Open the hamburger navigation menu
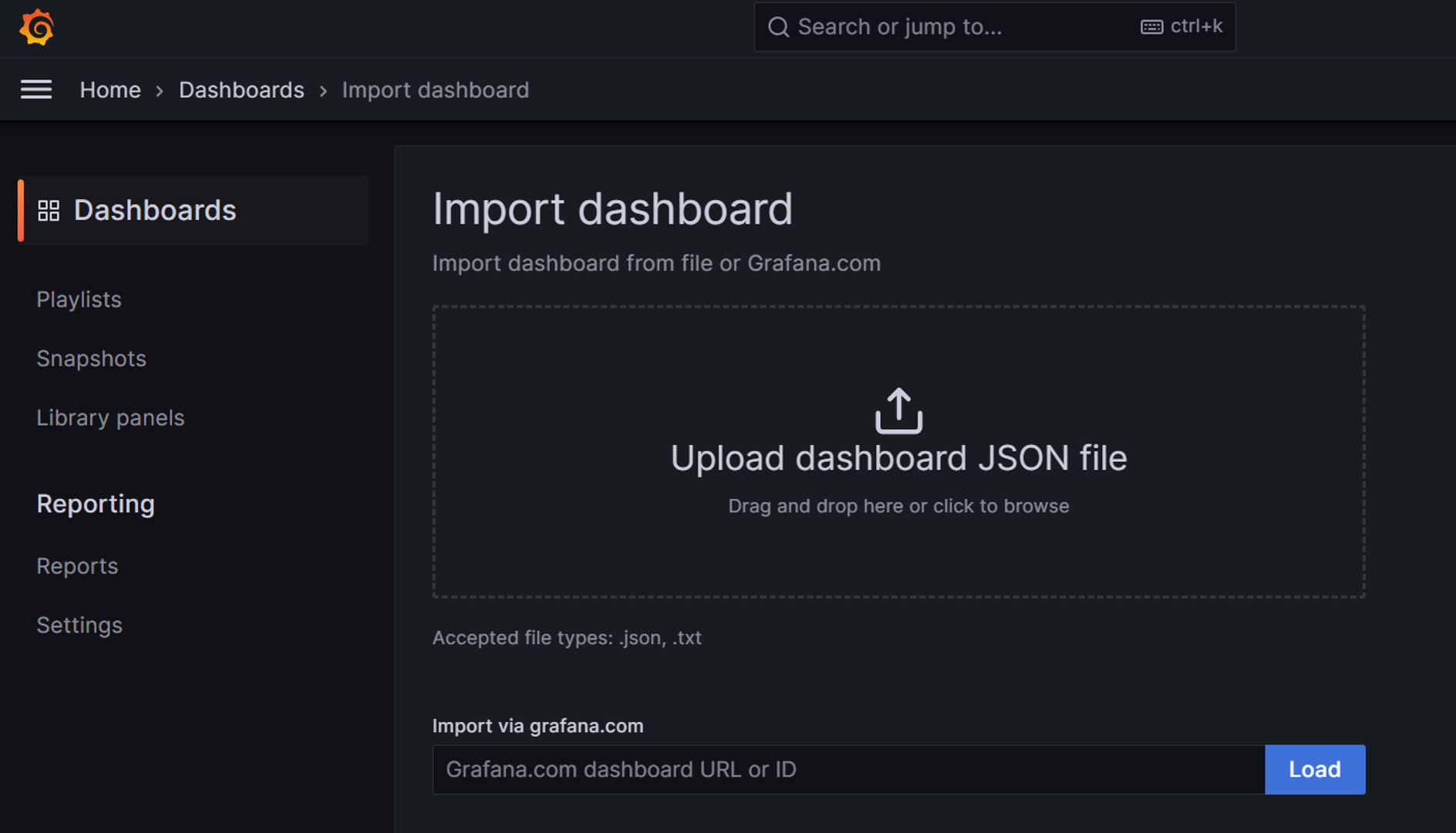Viewport: 1456px width, 833px height. [x=36, y=89]
